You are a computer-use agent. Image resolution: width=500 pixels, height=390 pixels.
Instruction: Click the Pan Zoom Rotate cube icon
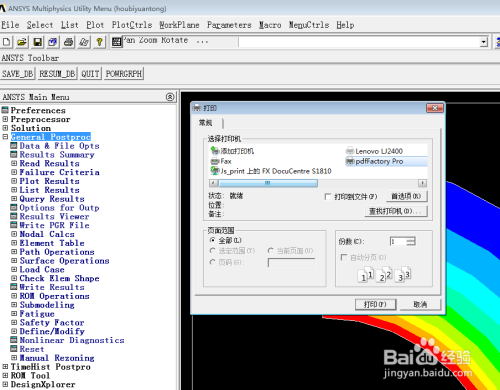[53, 42]
